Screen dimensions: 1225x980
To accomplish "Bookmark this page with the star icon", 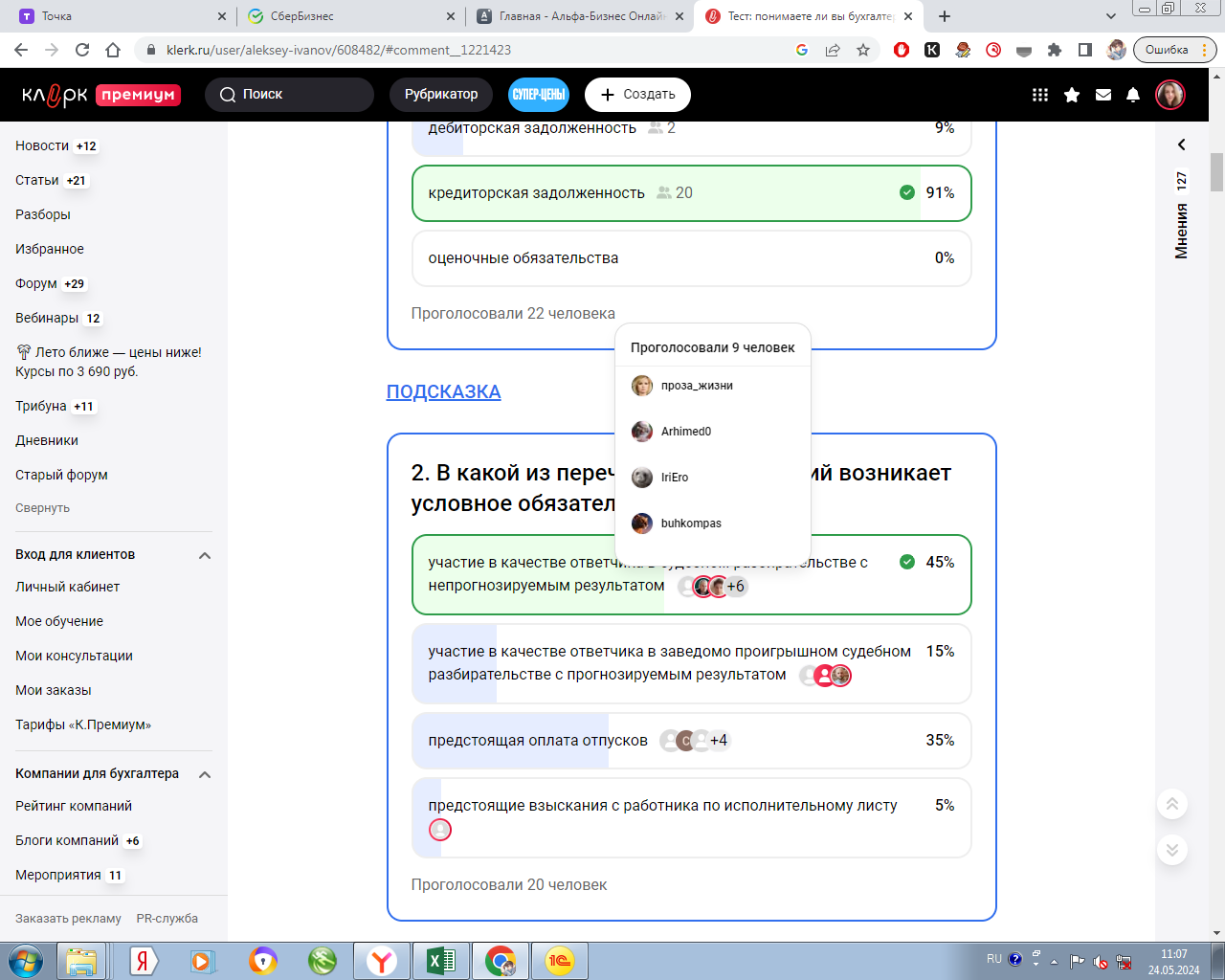I will [863, 50].
